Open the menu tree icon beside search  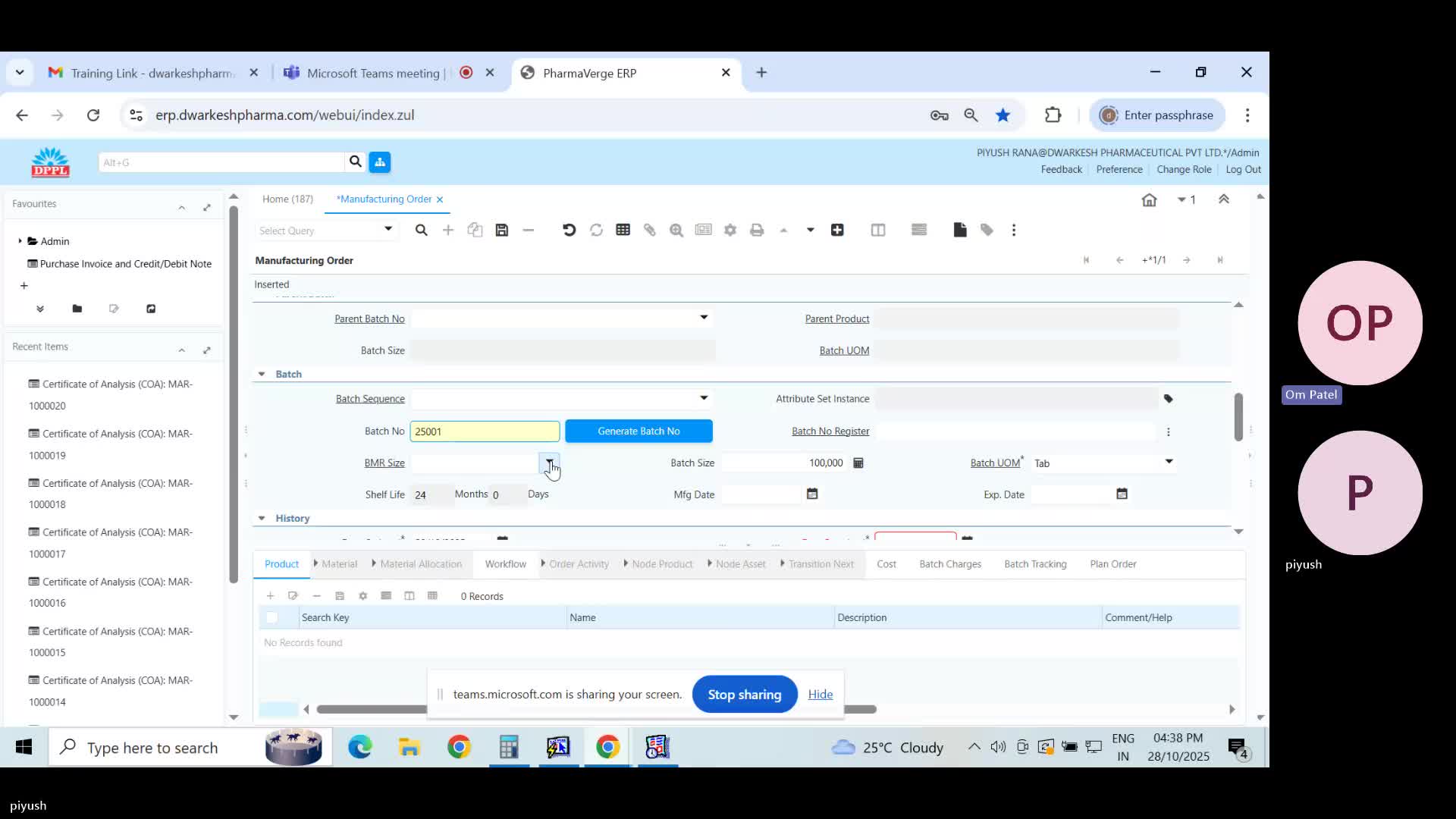[x=380, y=162]
